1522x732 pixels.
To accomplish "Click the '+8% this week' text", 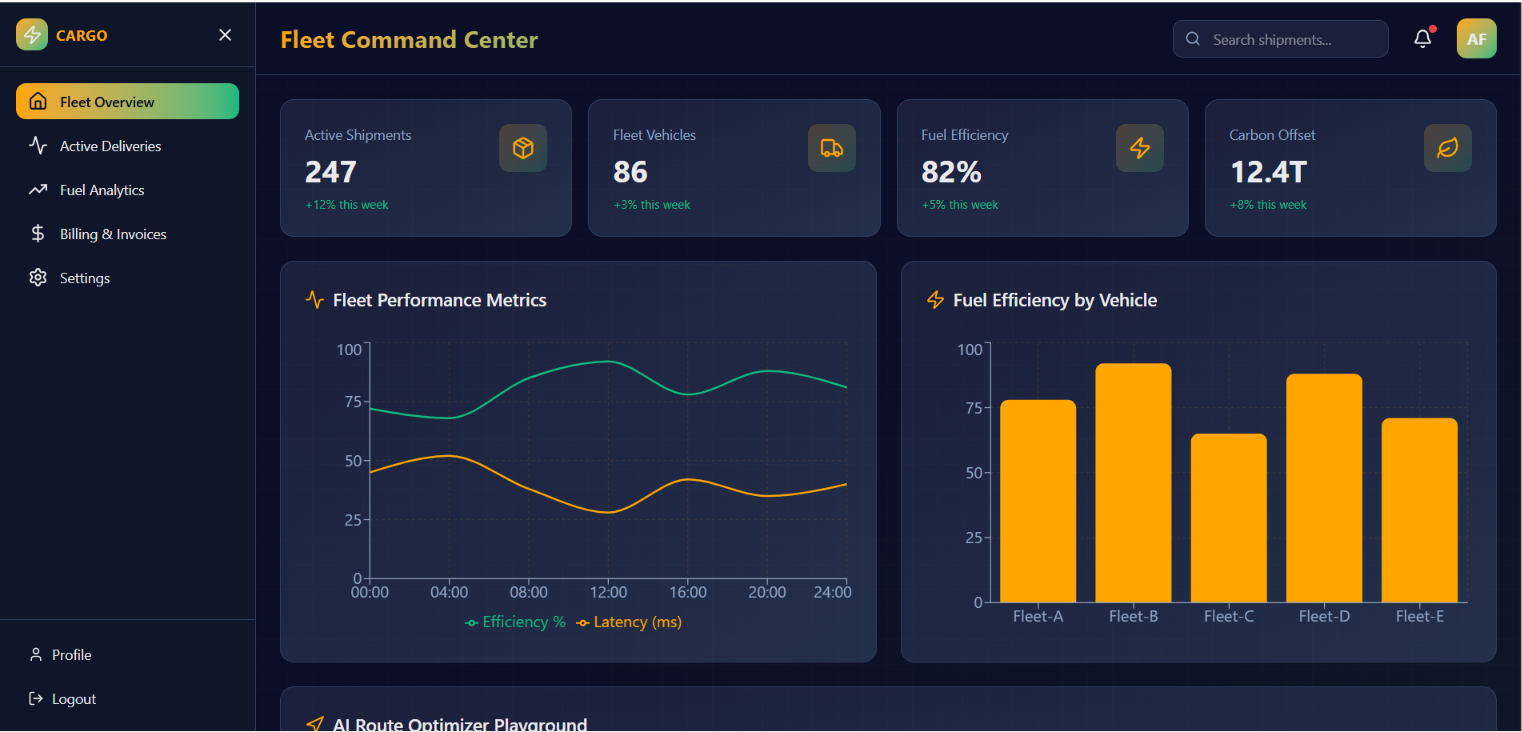I will coord(1268,204).
